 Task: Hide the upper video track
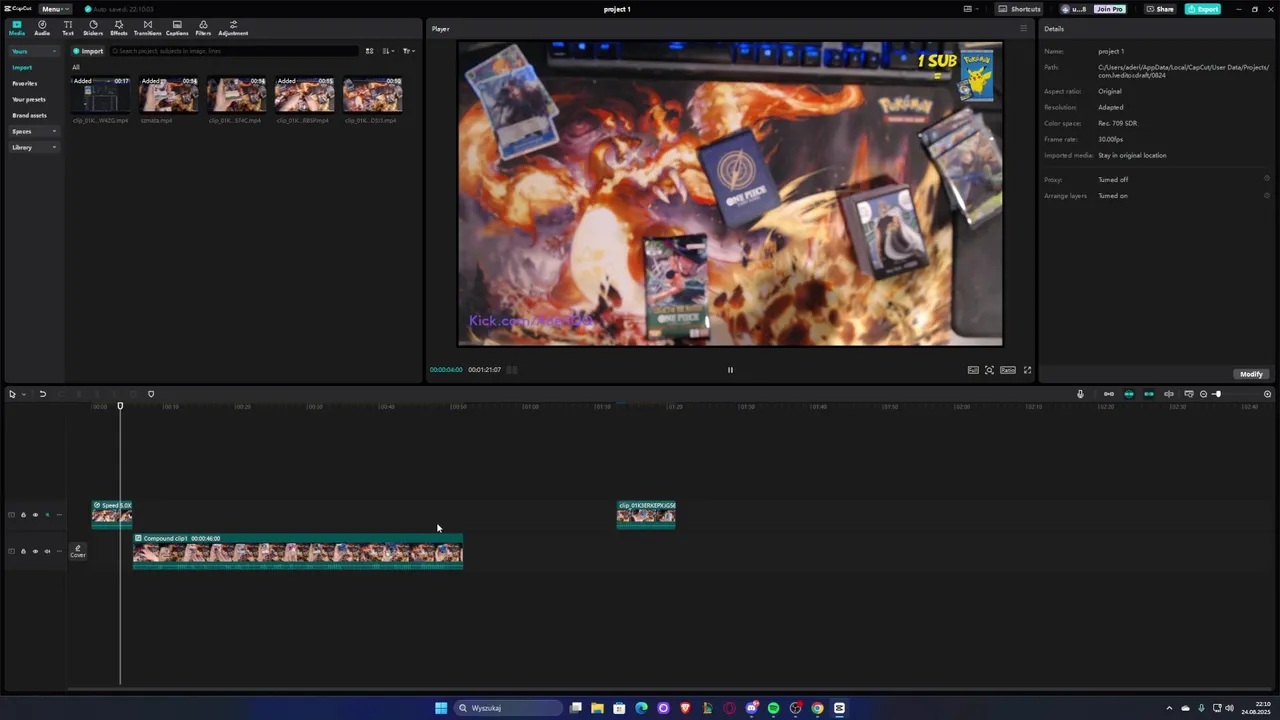pos(35,515)
